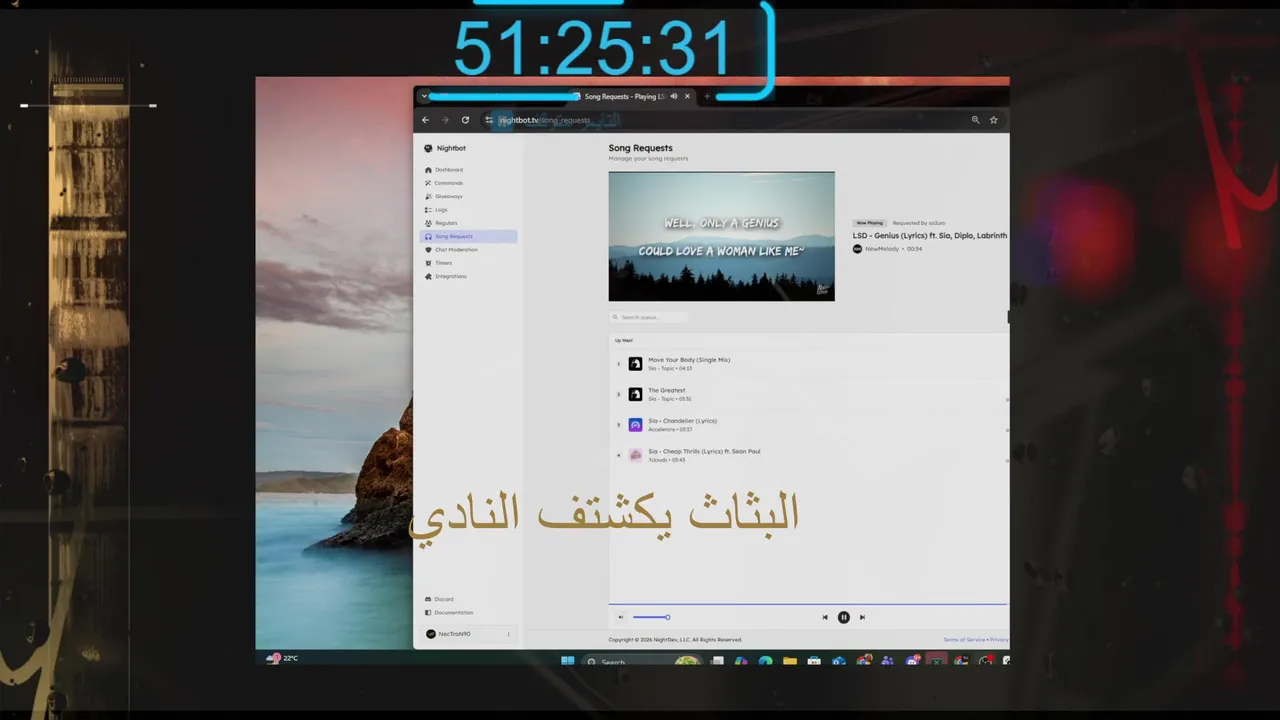Pause the currently playing song
This screenshot has height=720, width=1280.
click(843, 617)
